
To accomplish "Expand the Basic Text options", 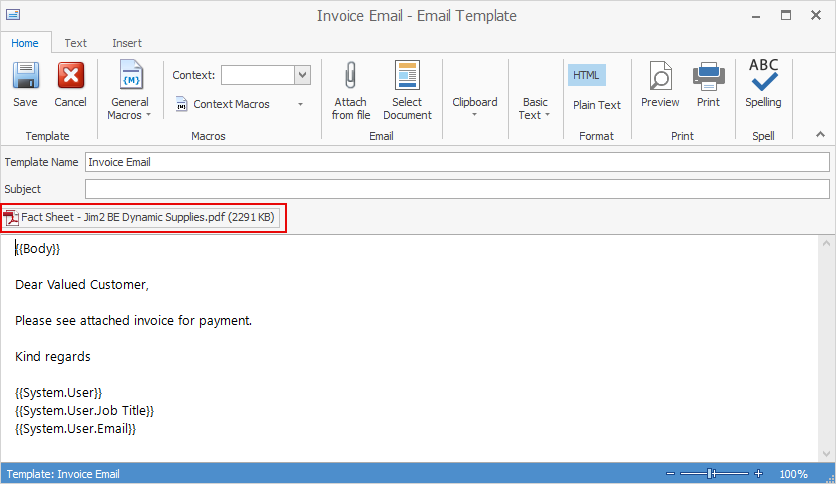I will click(534, 108).
